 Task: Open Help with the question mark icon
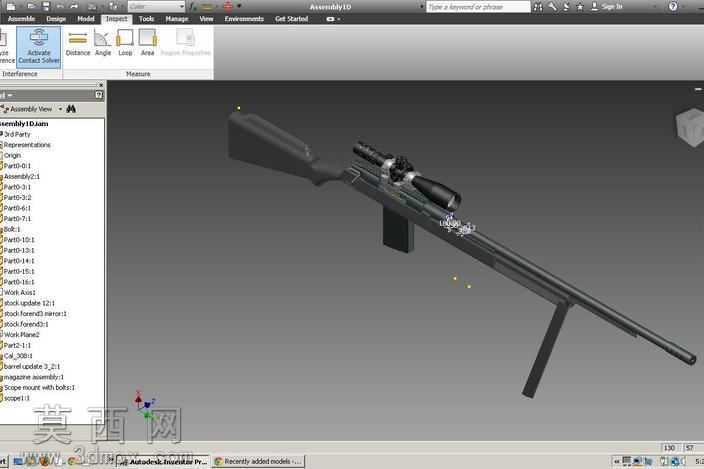point(673,6)
